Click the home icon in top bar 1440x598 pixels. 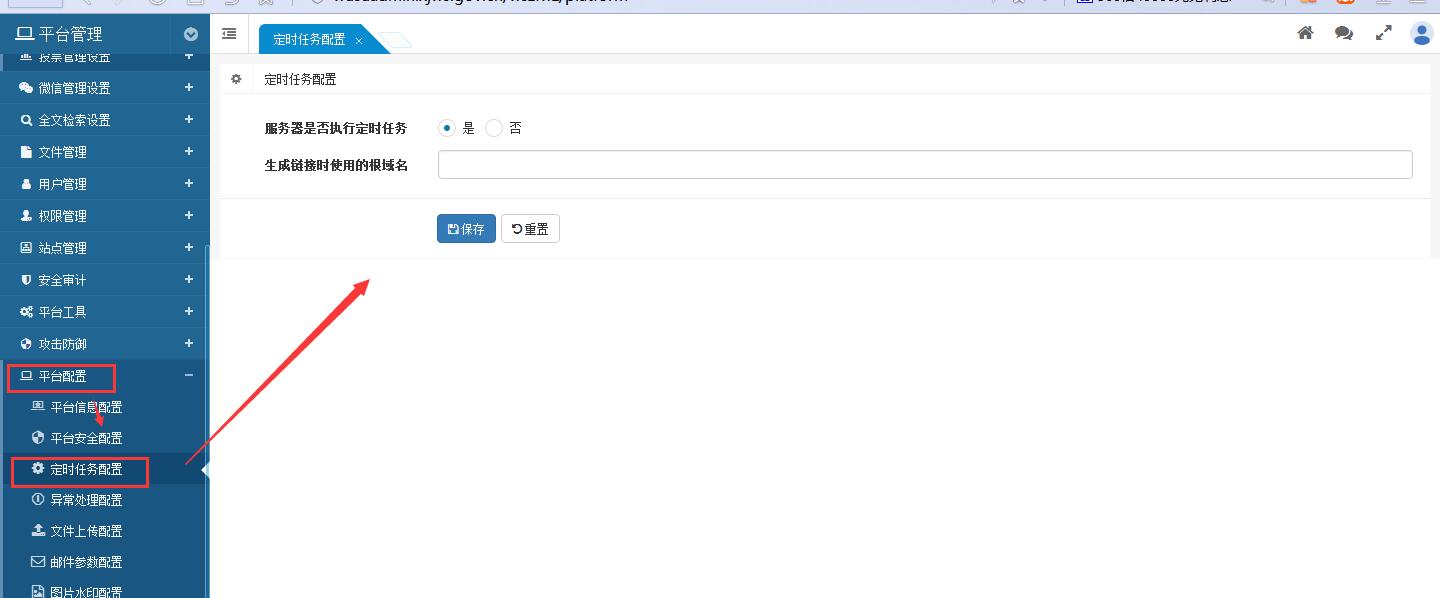tap(1305, 33)
